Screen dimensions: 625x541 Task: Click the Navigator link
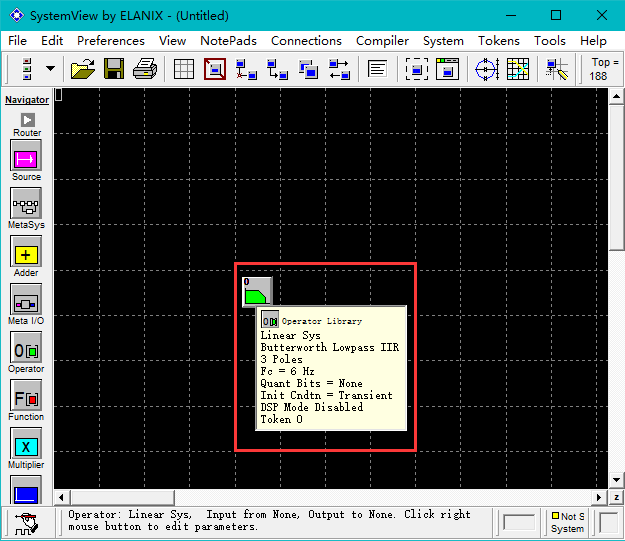tap(27, 100)
